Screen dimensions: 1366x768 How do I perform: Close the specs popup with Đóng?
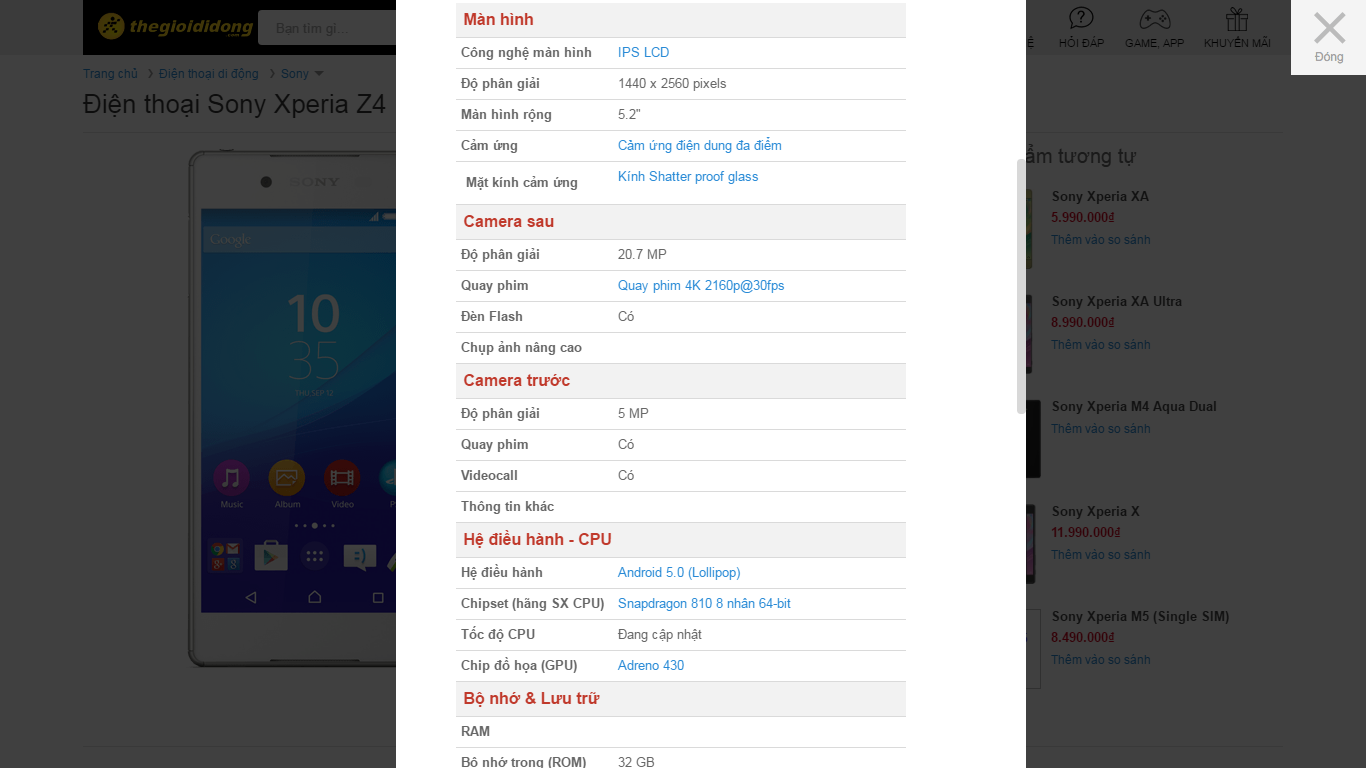pyautogui.click(x=1329, y=37)
